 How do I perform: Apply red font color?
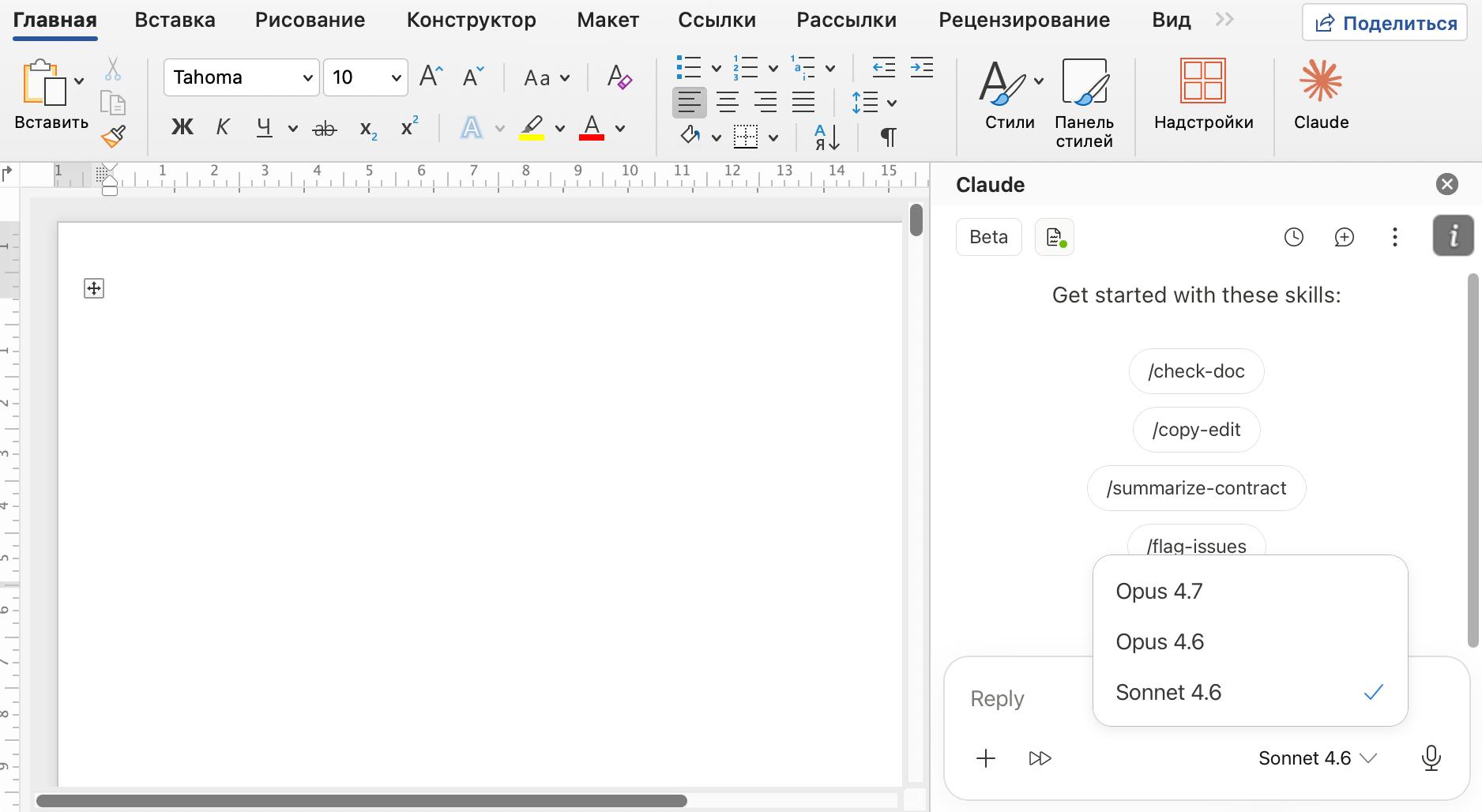point(592,127)
